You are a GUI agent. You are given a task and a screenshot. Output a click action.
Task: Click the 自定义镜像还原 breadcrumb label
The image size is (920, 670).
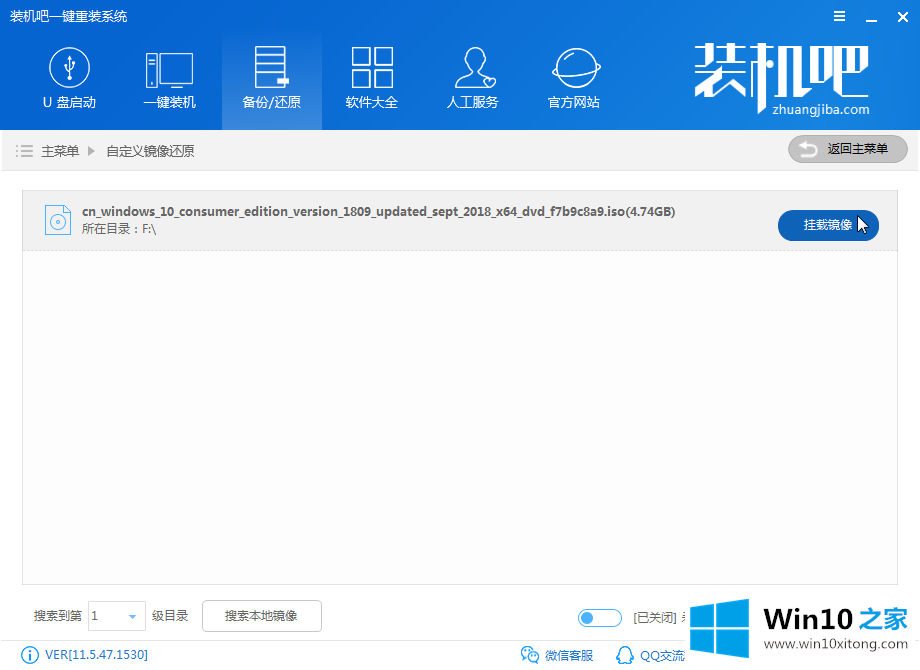pyautogui.click(x=150, y=151)
